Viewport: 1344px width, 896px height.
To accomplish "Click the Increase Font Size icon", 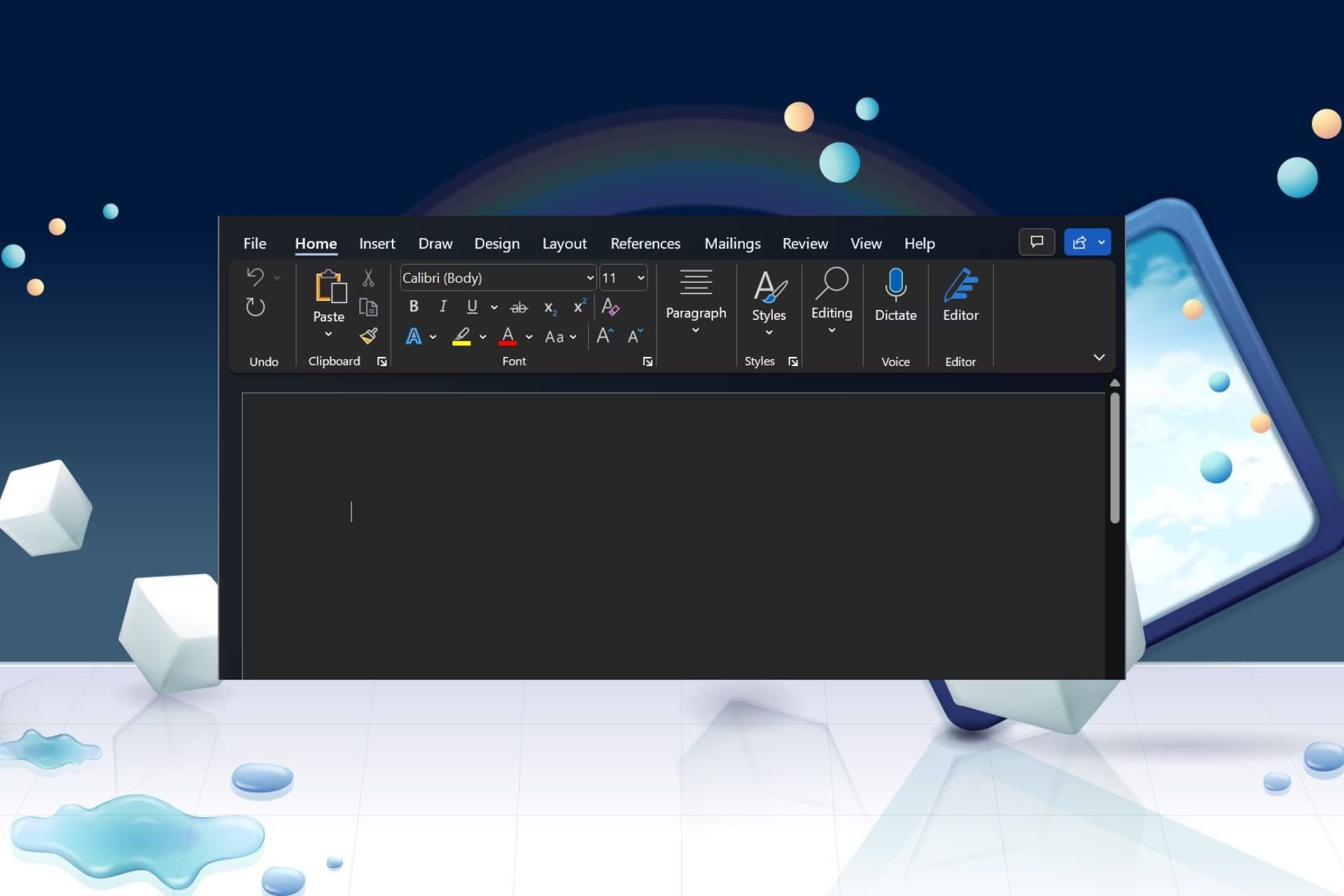I will coord(605,336).
